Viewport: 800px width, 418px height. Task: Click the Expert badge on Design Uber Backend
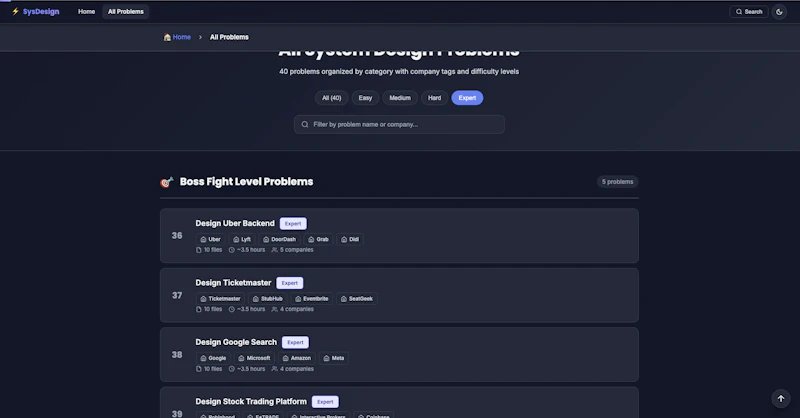tap(293, 224)
